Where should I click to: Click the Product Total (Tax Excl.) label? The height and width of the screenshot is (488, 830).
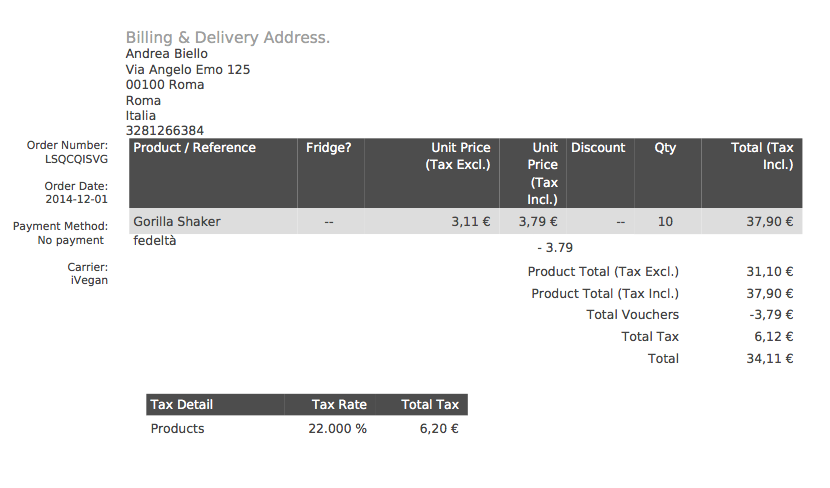pos(603,272)
